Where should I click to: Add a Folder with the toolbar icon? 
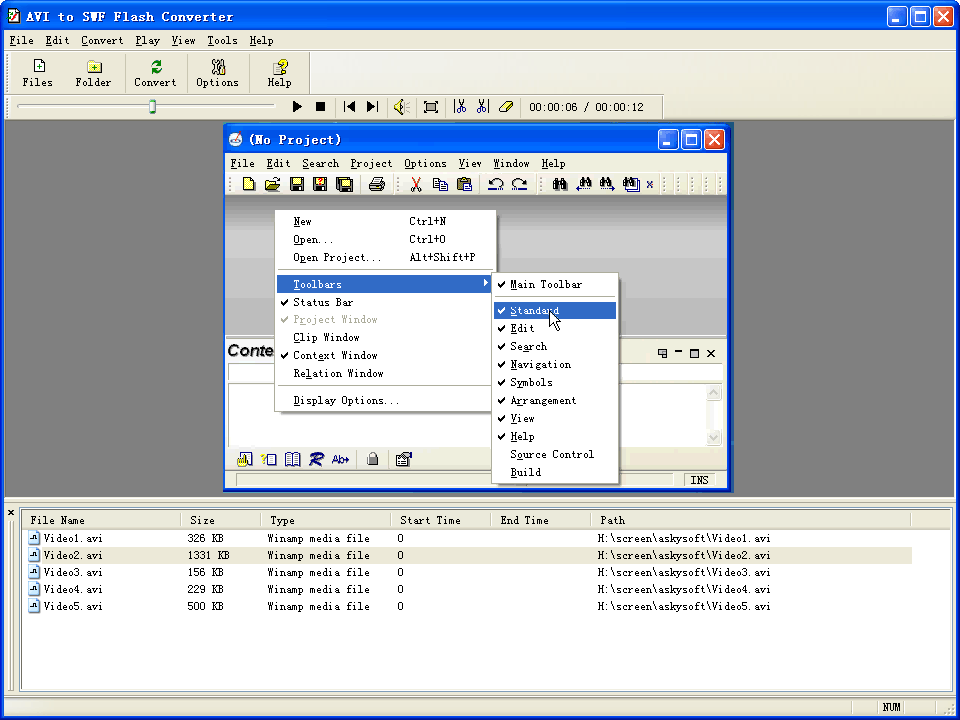pos(94,73)
